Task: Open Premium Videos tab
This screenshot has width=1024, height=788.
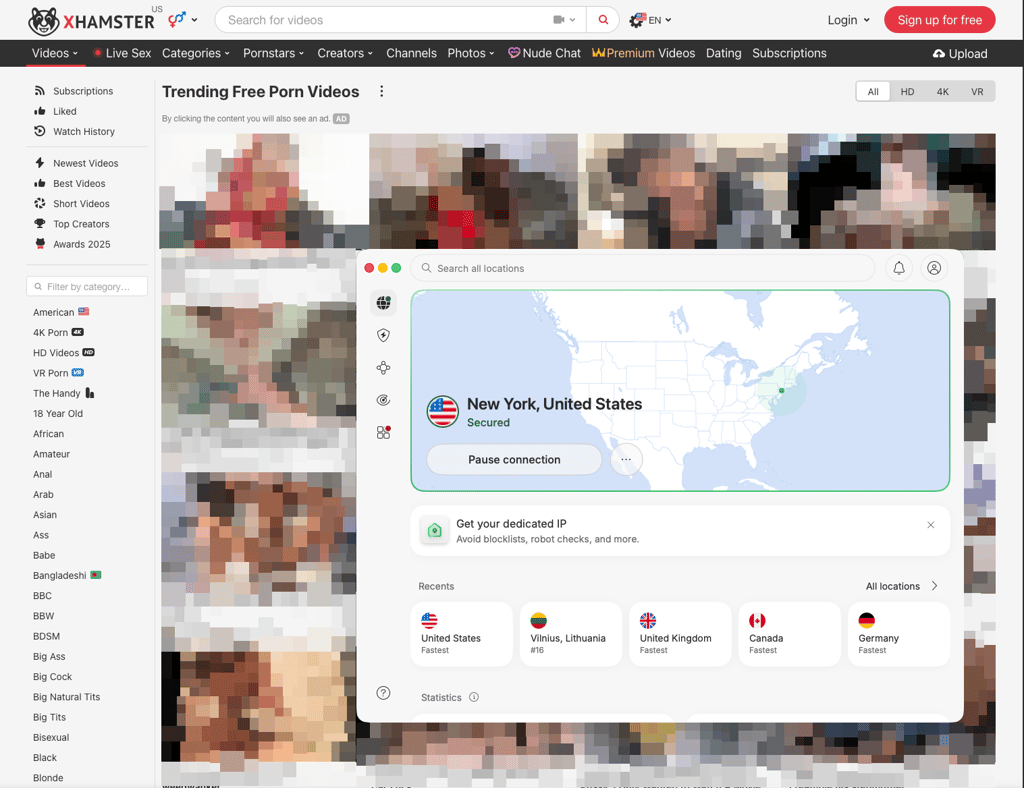Action: (x=643, y=53)
